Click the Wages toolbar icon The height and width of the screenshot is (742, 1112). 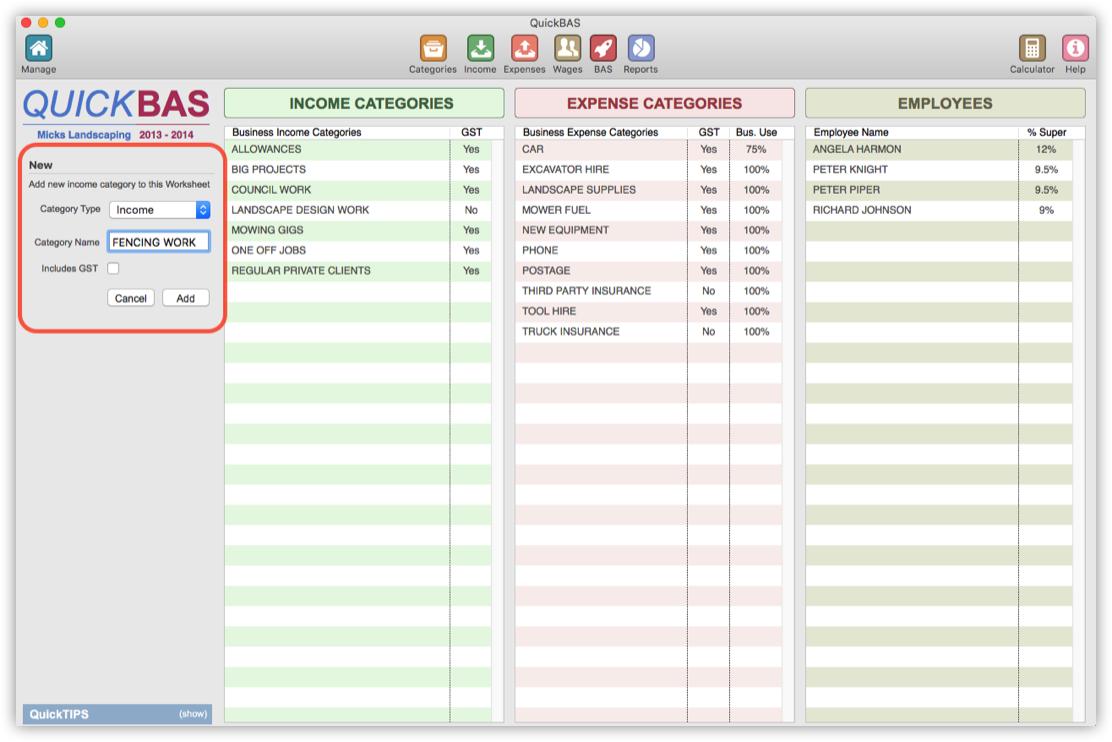pos(567,47)
